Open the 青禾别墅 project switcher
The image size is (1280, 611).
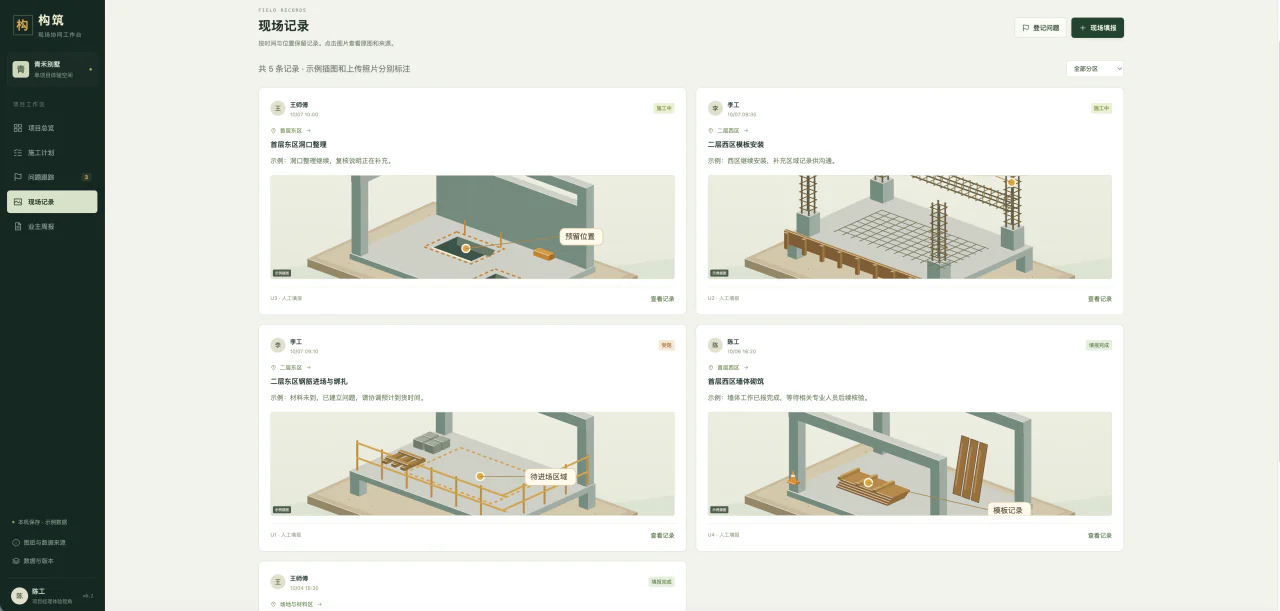pyautogui.click(x=52, y=69)
